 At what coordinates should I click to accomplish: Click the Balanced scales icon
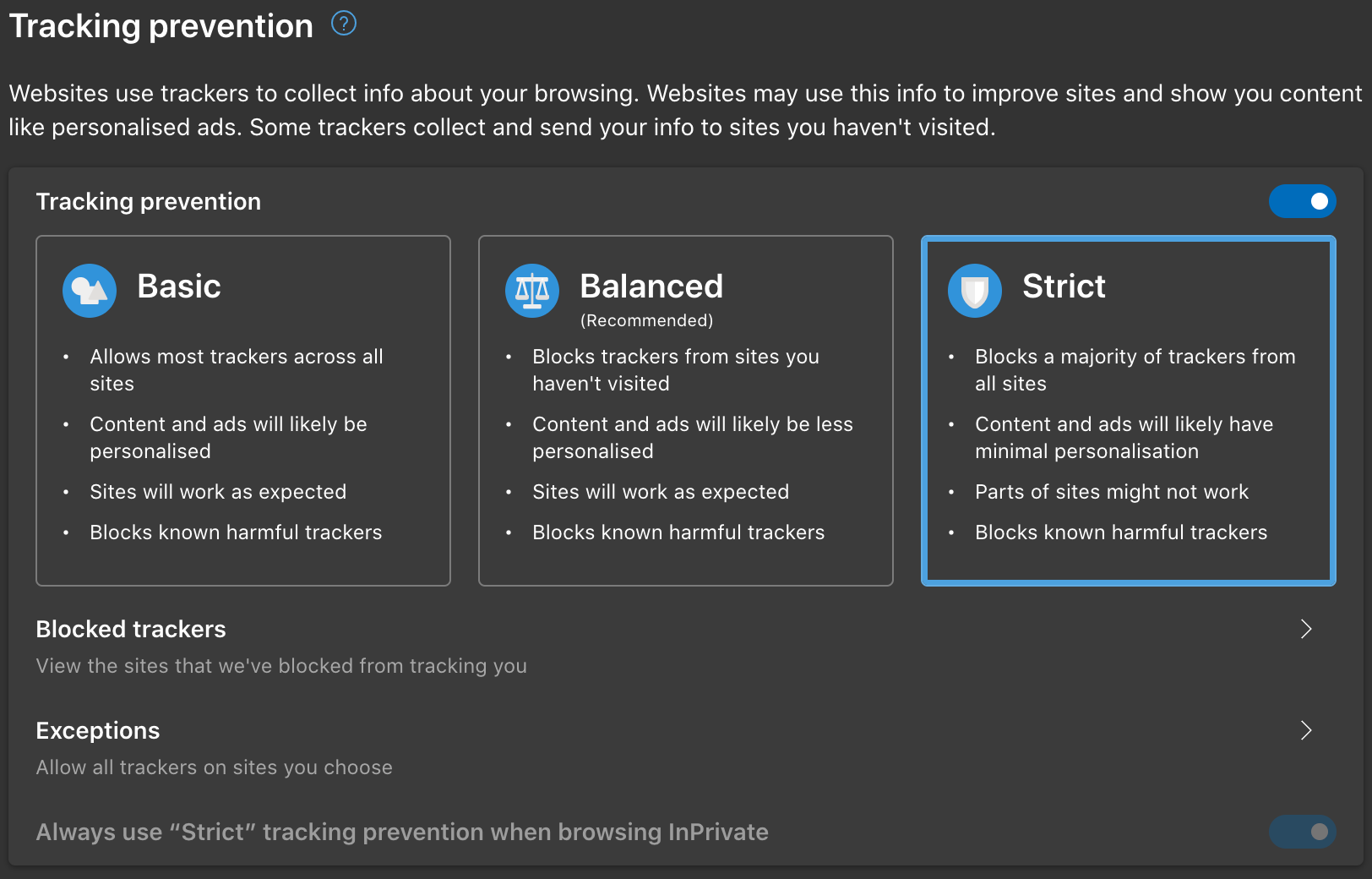click(532, 291)
